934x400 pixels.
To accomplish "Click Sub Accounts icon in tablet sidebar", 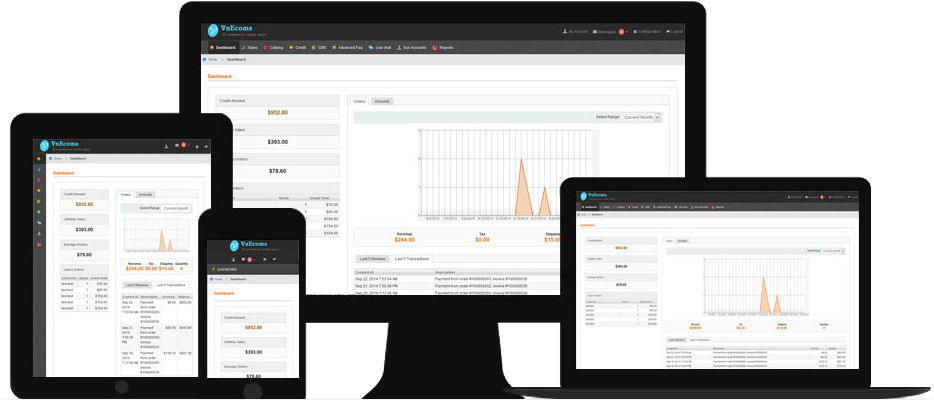I will coord(39,233).
